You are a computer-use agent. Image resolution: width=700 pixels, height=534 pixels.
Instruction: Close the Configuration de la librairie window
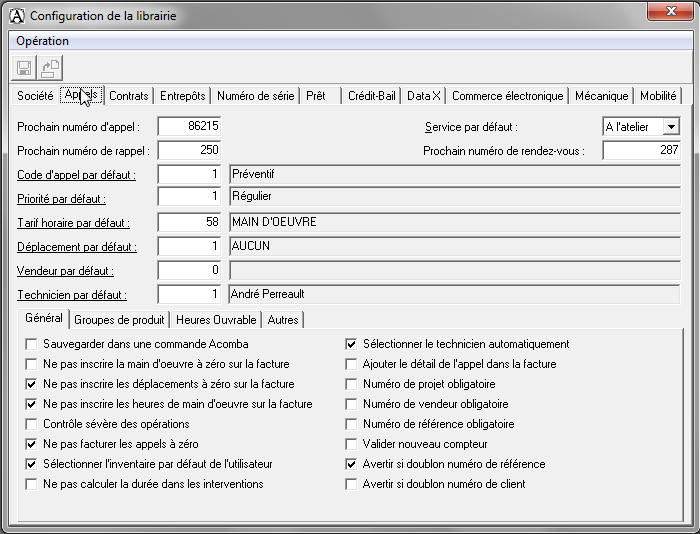666,12
